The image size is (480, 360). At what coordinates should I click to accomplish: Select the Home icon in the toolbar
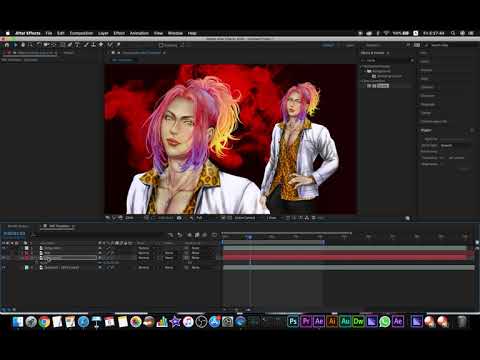(x=7, y=45)
